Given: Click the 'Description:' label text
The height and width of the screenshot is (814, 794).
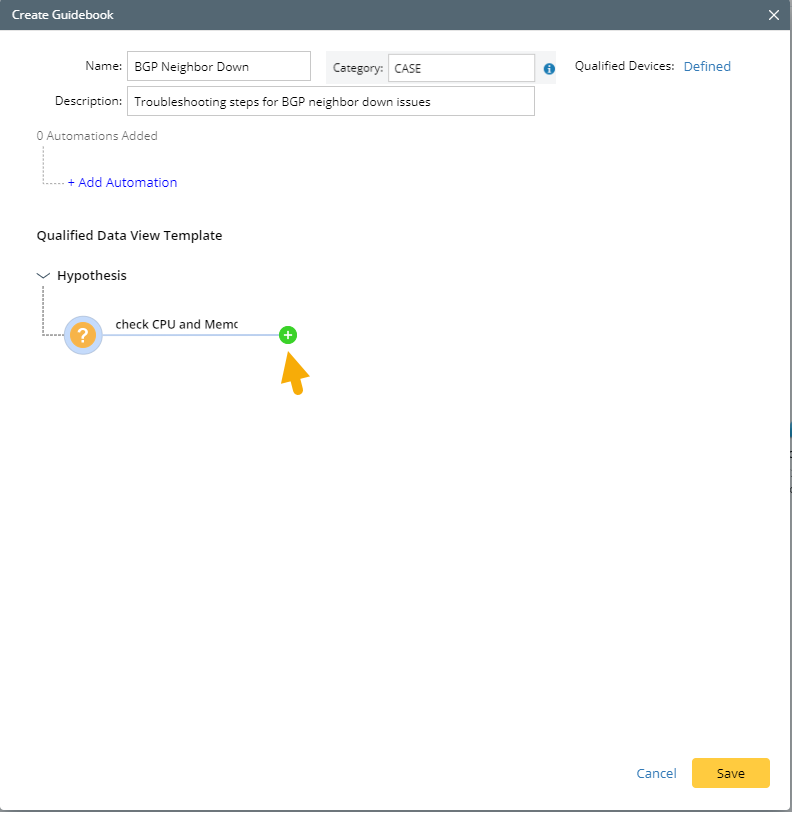Looking at the screenshot, I should [x=88, y=101].
